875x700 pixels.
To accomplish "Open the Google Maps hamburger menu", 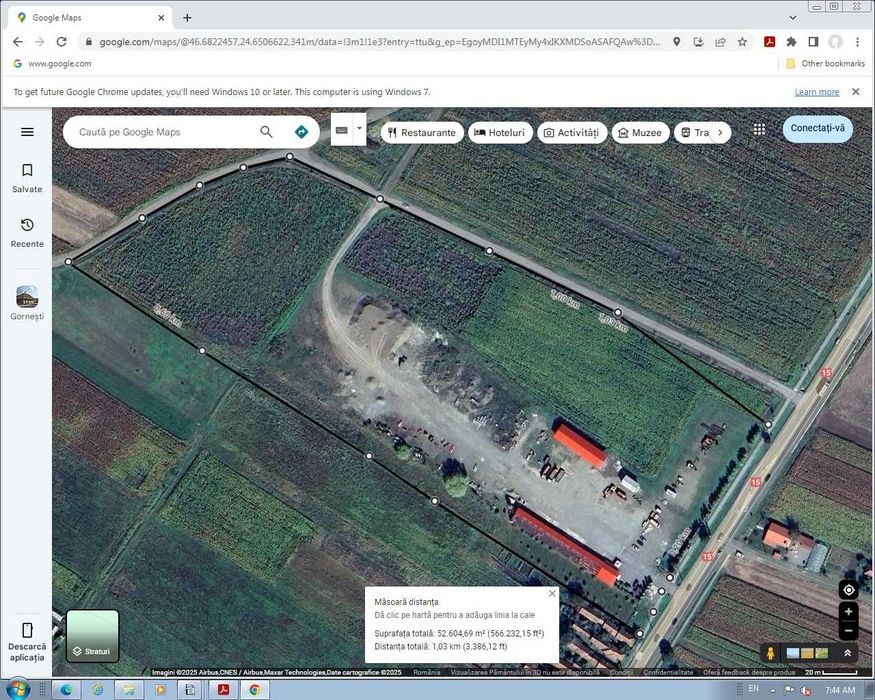I will (x=27, y=132).
